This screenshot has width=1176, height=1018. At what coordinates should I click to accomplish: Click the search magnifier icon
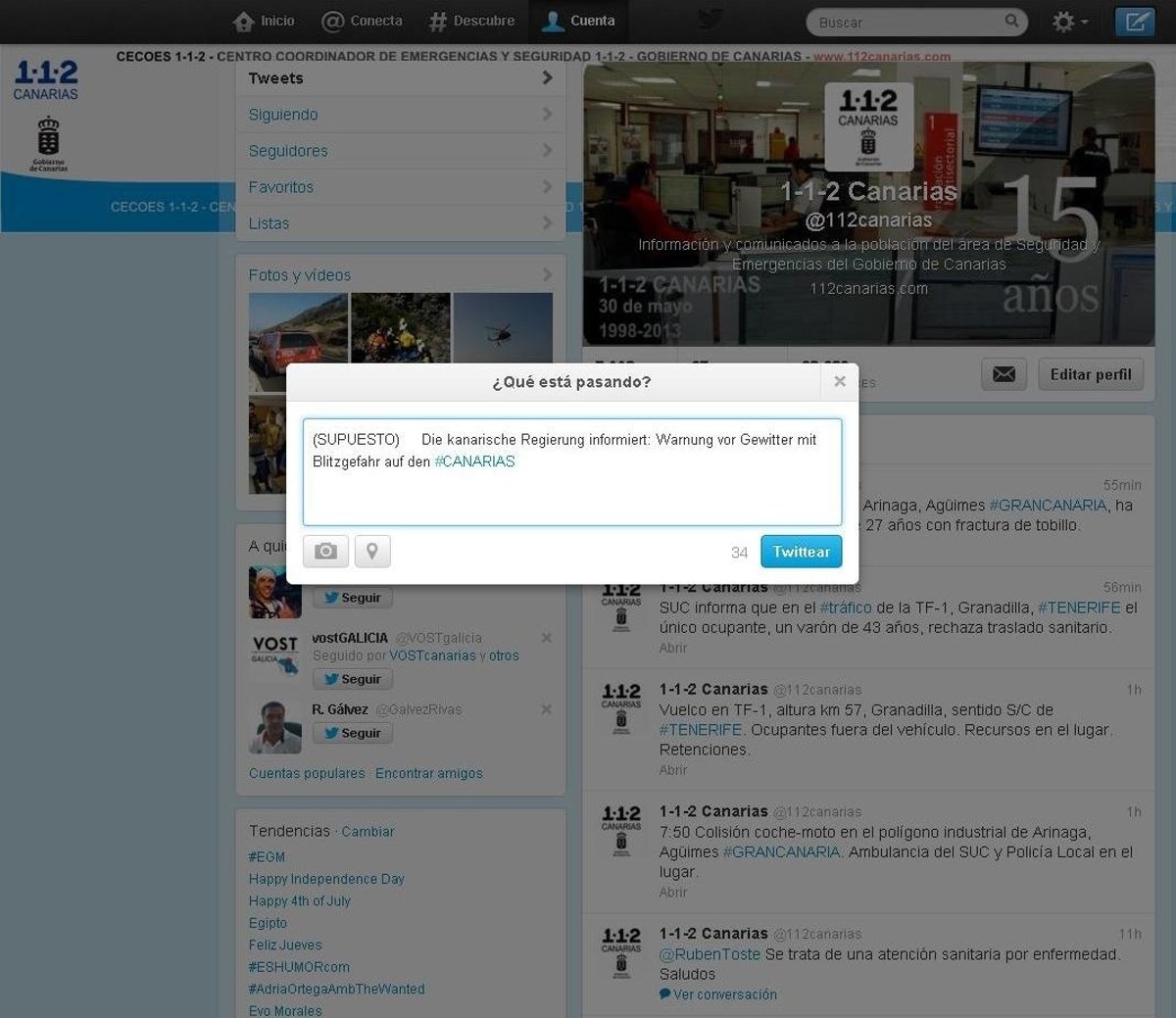1011,21
